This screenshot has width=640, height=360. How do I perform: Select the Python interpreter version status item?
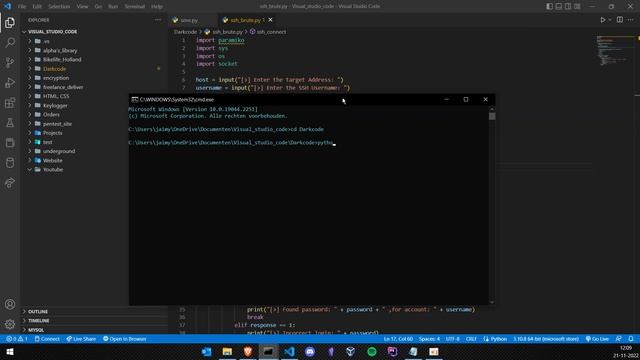point(546,339)
